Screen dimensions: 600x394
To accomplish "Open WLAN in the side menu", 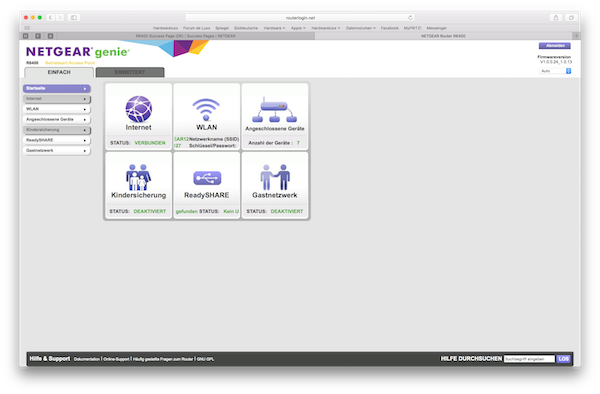I will click(x=57, y=109).
